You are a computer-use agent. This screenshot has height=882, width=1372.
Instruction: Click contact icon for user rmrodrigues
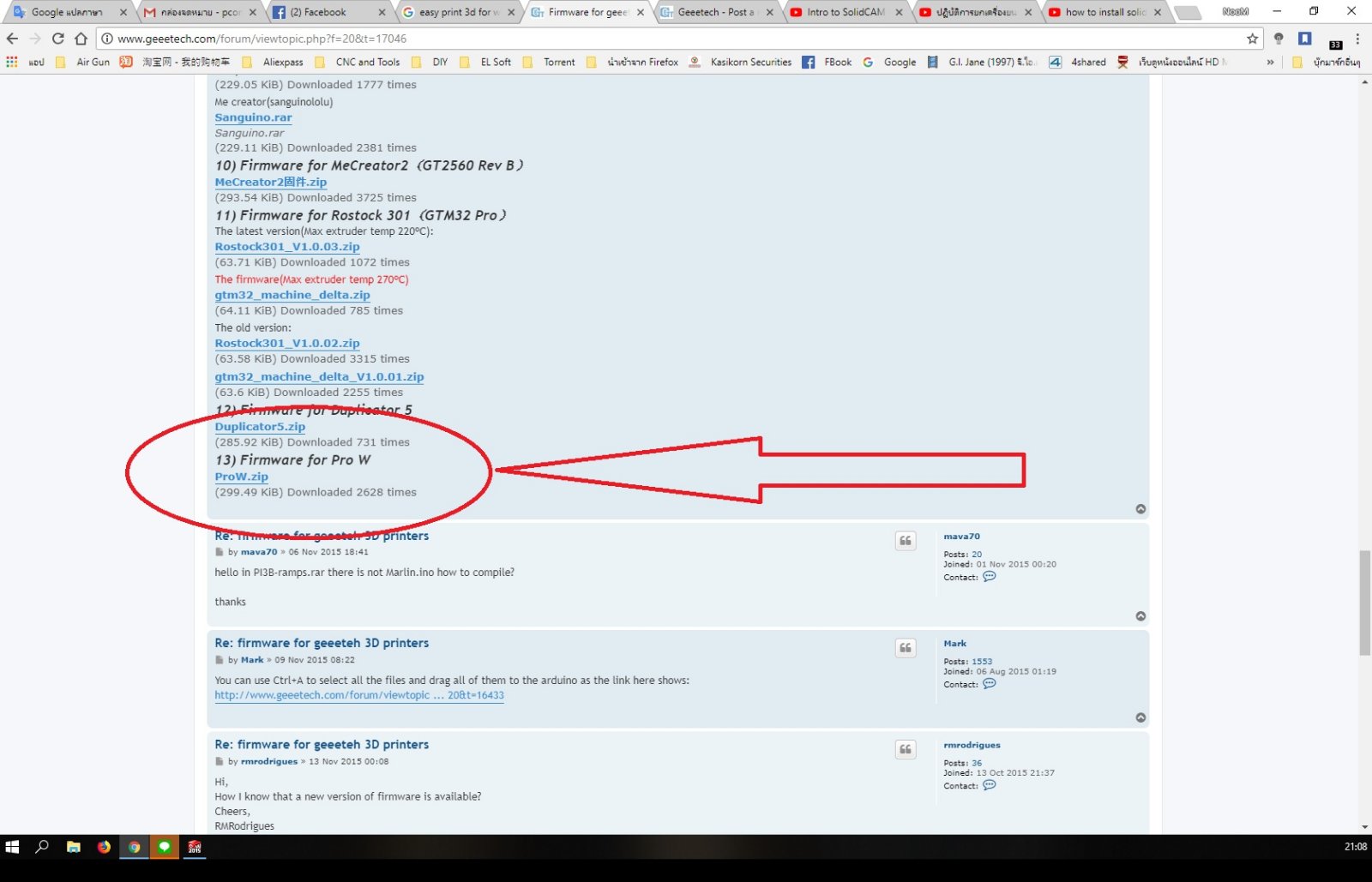click(x=989, y=785)
